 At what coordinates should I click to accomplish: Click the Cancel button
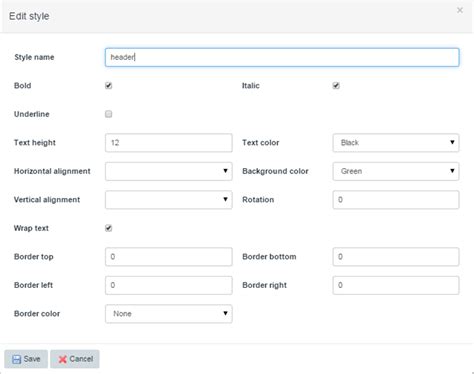point(75,359)
